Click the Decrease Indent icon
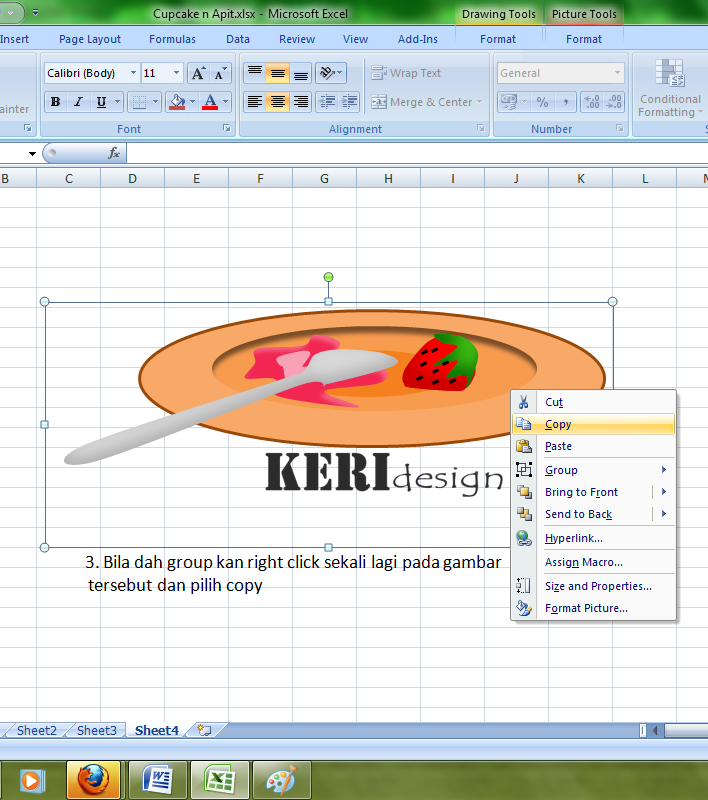This screenshot has width=708, height=800. point(327,102)
